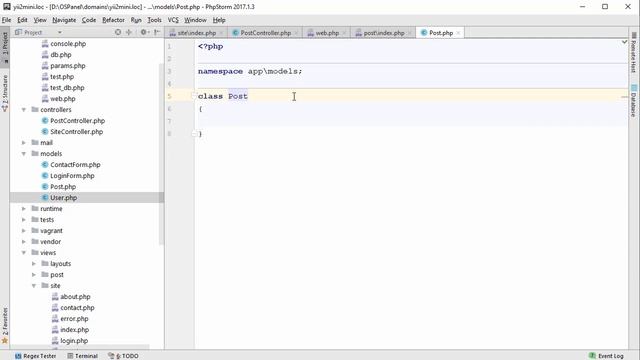Select ContactForm.php in project tree

point(75,165)
